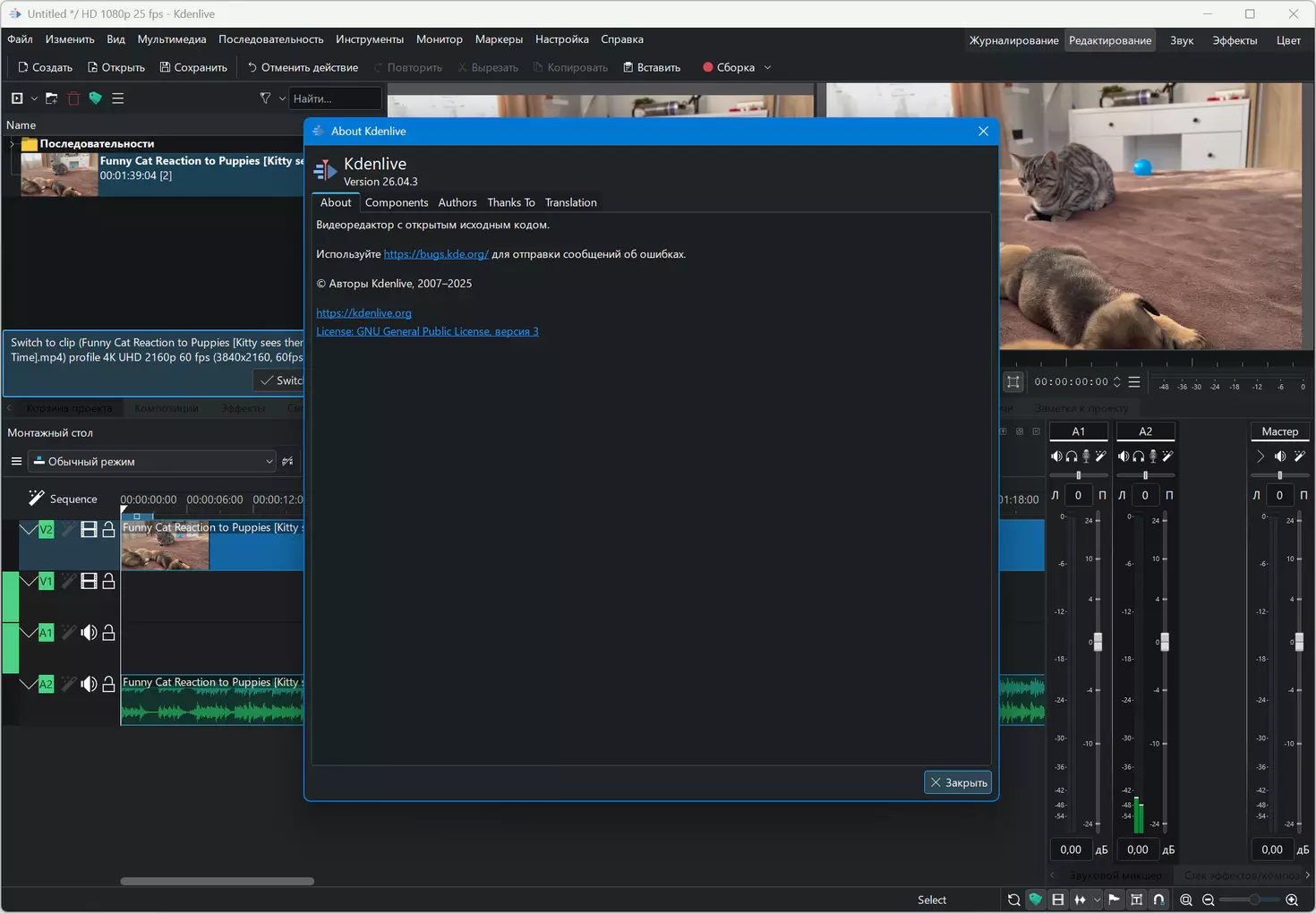Click the Открыть toolbar button
Screen dimensions: 1316x913
(116, 67)
